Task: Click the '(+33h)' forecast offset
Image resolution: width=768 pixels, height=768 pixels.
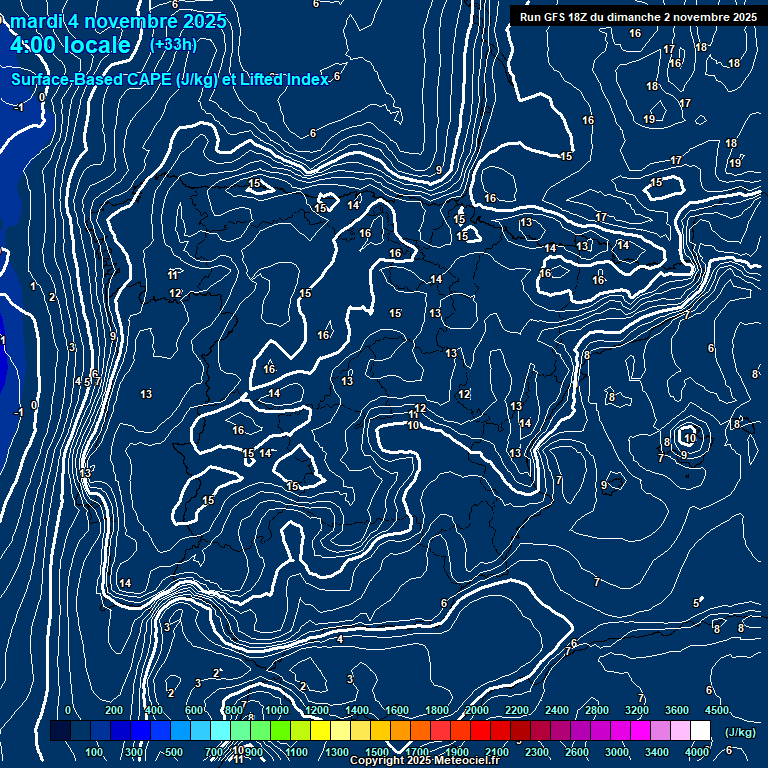Action: 173,45
